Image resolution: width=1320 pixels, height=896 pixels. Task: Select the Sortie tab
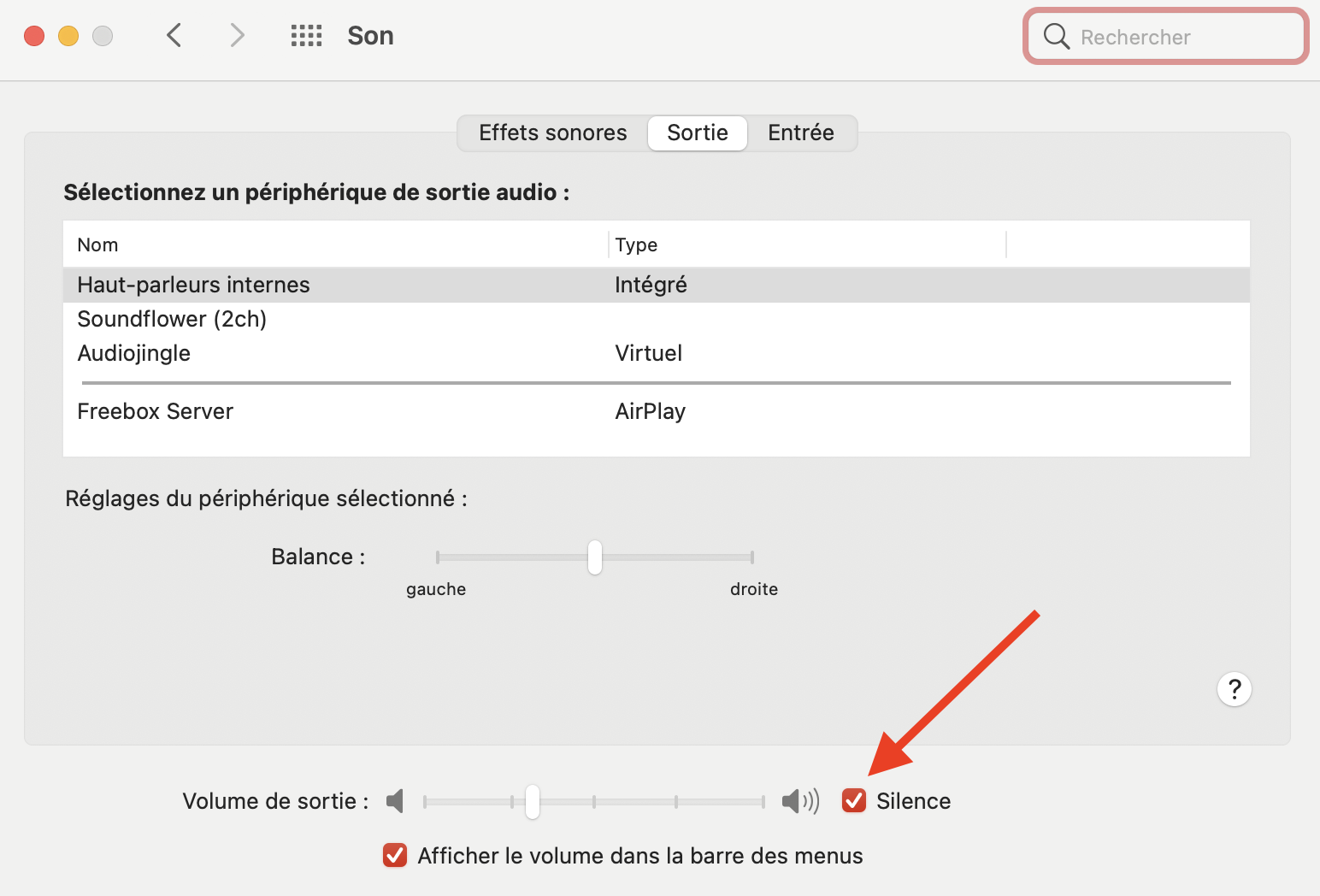pos(697,133)
